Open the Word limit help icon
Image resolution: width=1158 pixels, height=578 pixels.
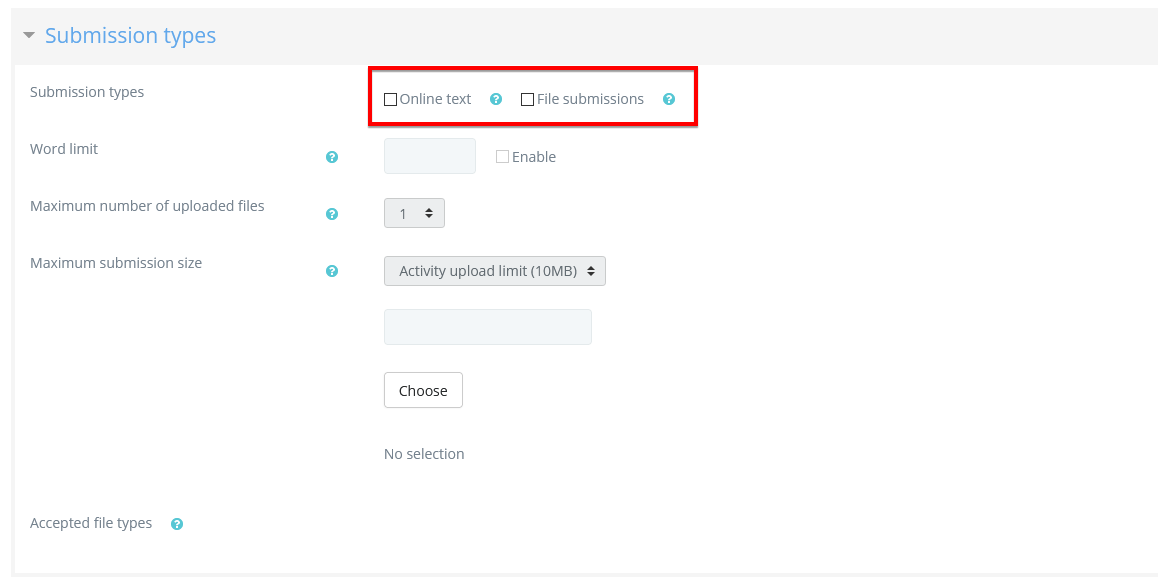[x=332, y=157]
